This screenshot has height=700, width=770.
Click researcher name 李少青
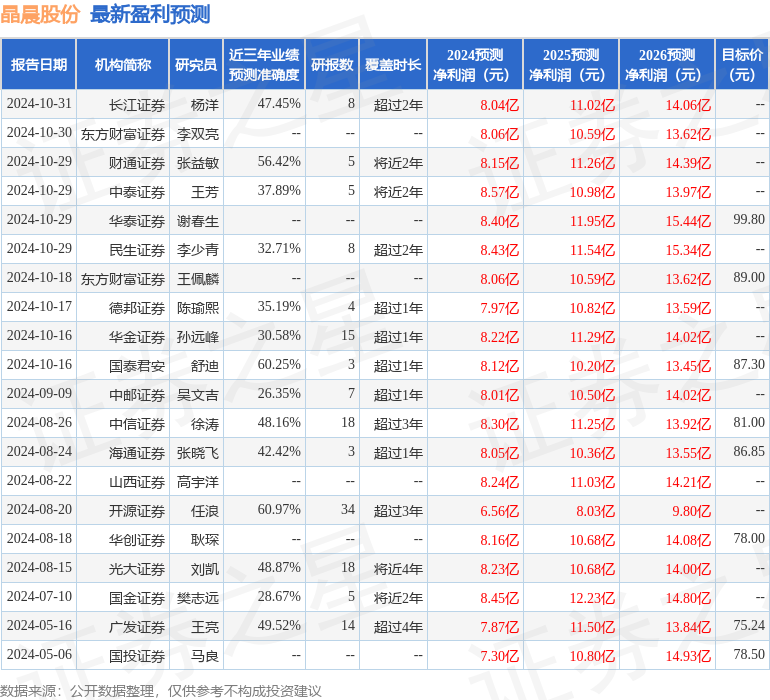[x=198, y=250]
